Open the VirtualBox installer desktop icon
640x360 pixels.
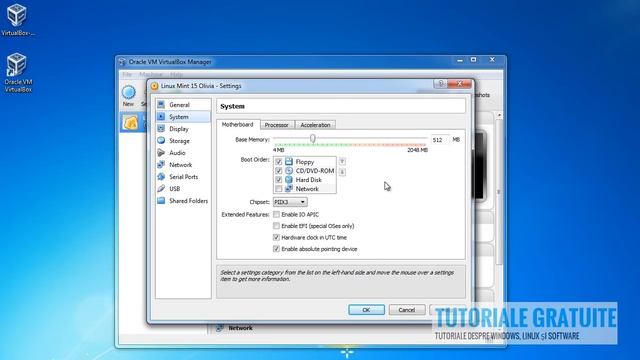18,19
